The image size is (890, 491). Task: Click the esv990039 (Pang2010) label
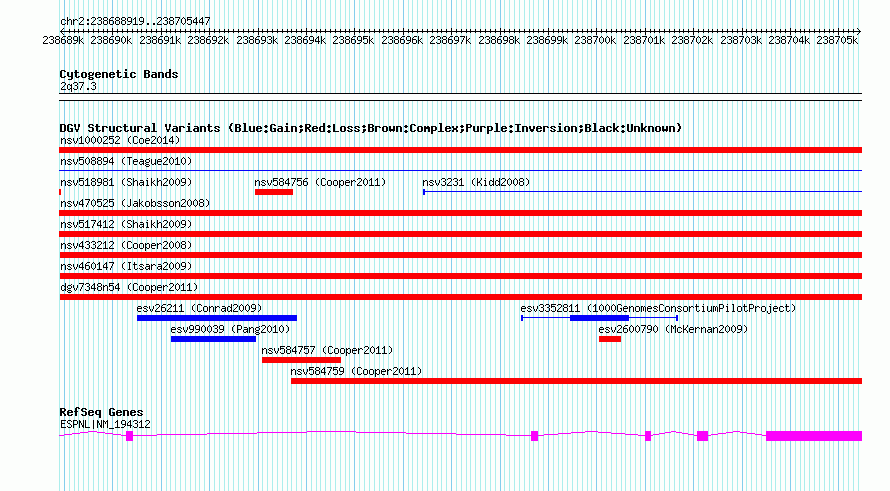230,329
